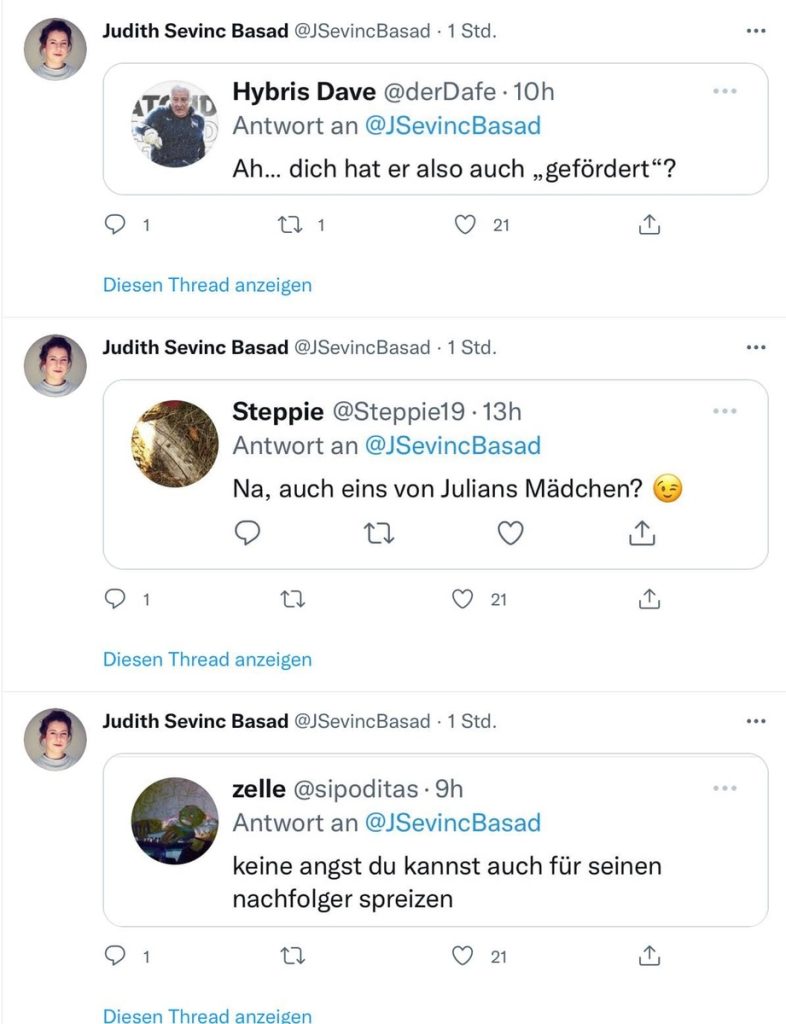Open Steppie's profile avatar
Viewport: 786px width, 1024px height.
175,444
